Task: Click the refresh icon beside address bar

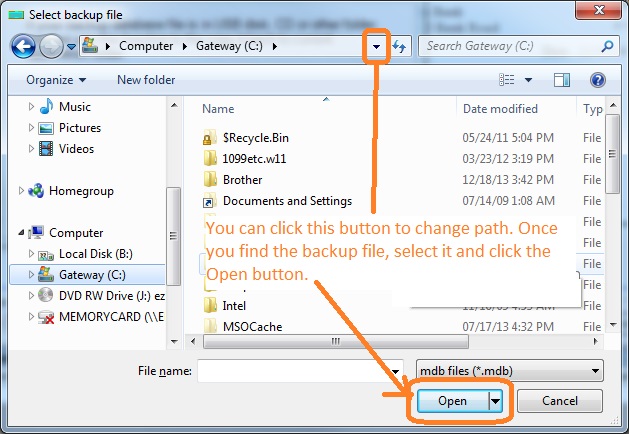Action: point(401,46)
